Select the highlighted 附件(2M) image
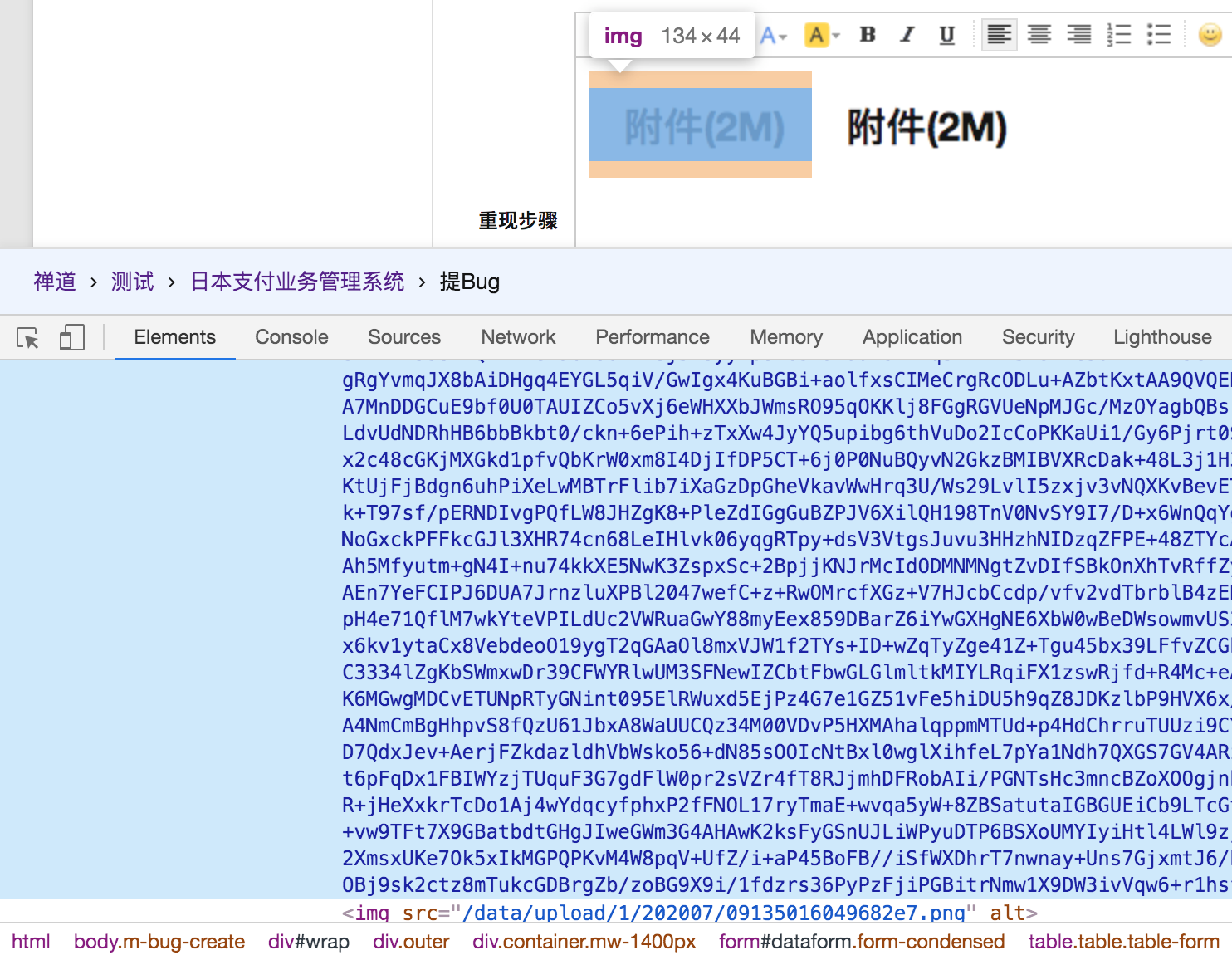This screenshot has height=960, width=1232. coord(701,125)
